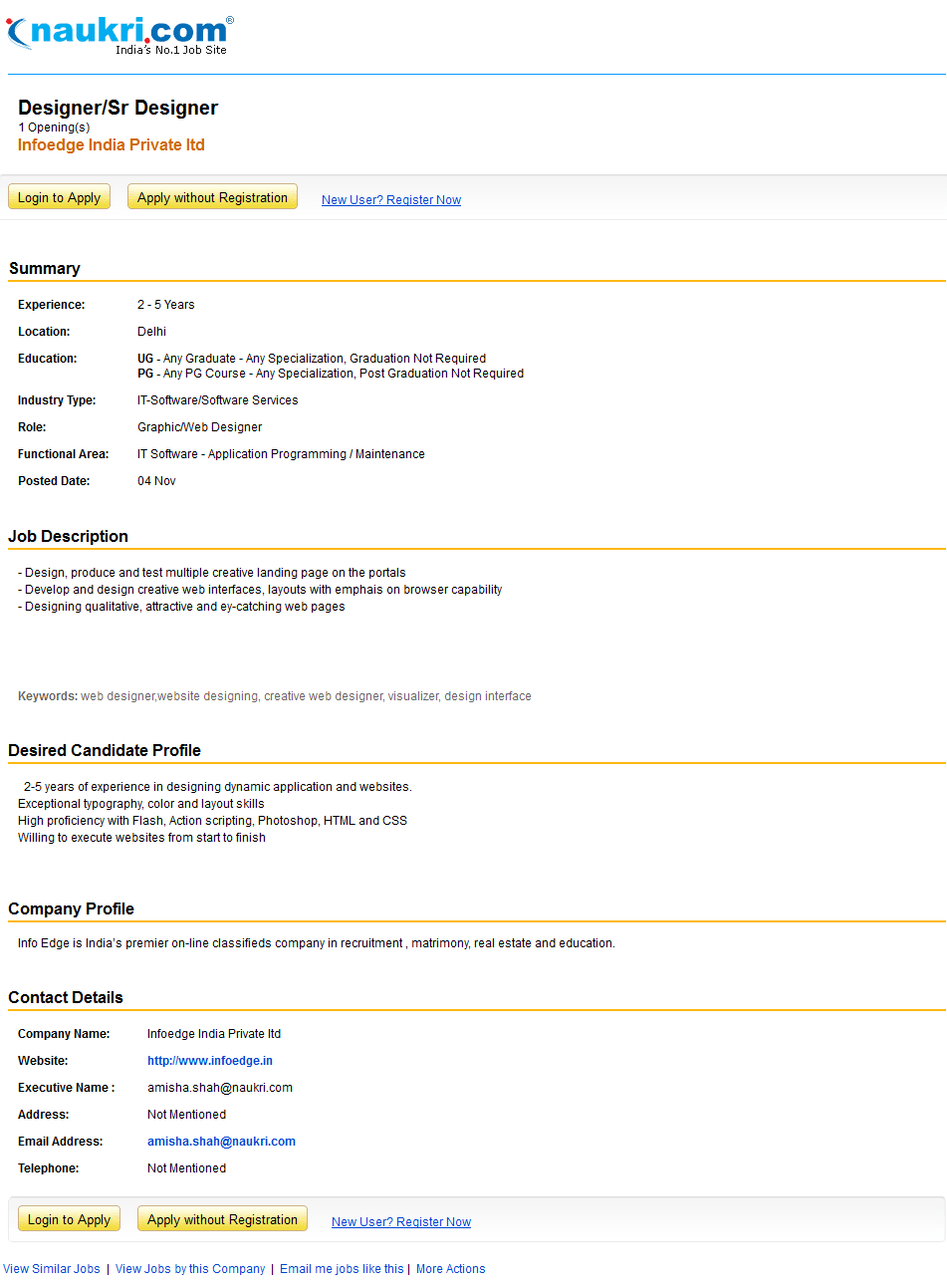The width and height of the screenshot is (947, 1288).
Task: Click the Contact Details heading
Action: coord(66,997)
